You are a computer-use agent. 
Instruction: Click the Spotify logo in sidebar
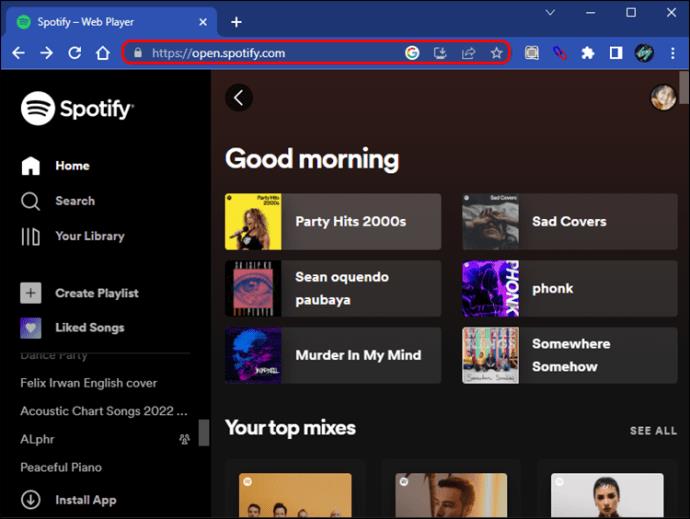coord(77,108)
